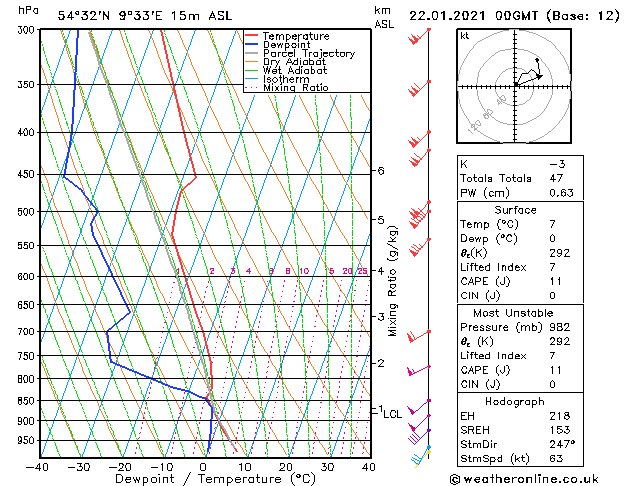Click the hPa axis unit label
This screenshot has height=486, width=629.
(x=28, y=10)
